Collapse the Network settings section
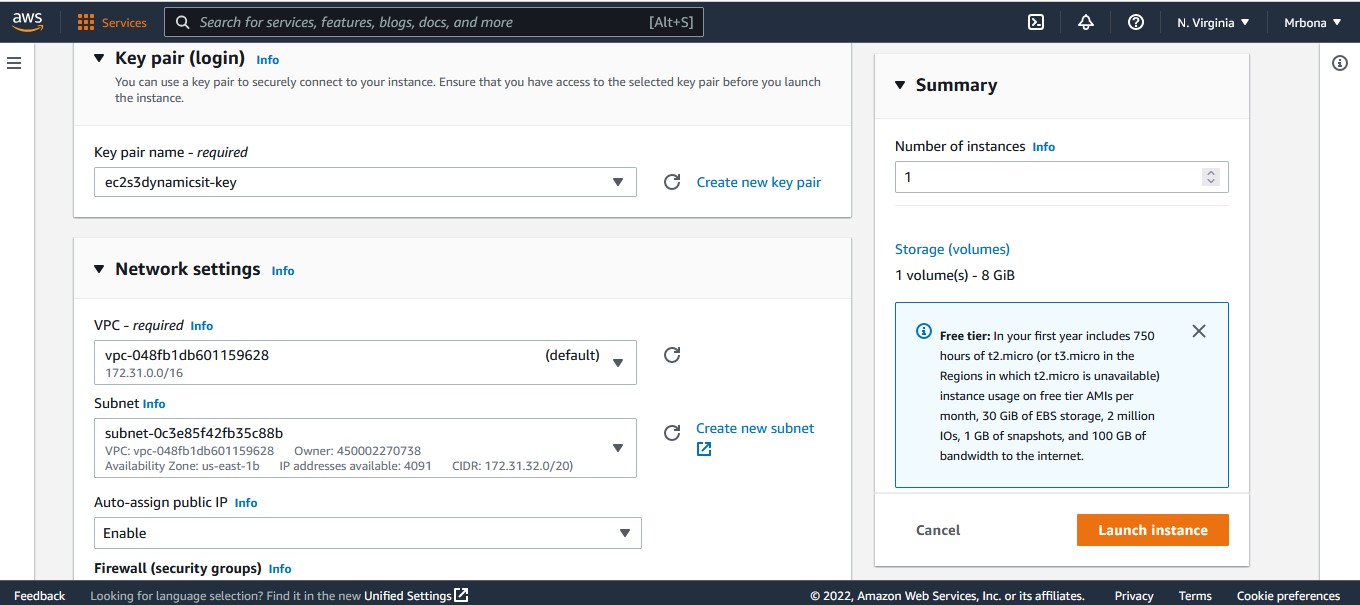 pyautogui.click(x=98, y=268)
